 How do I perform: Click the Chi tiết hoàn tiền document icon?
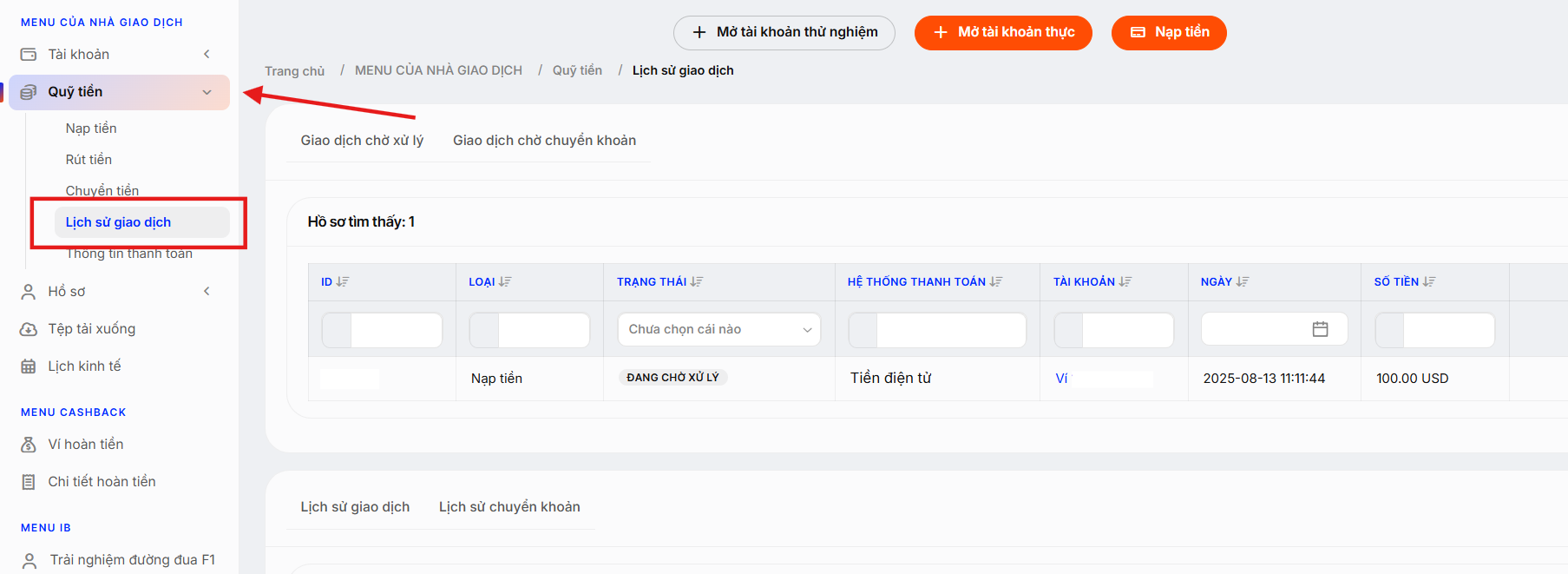[x=29, y=482]
